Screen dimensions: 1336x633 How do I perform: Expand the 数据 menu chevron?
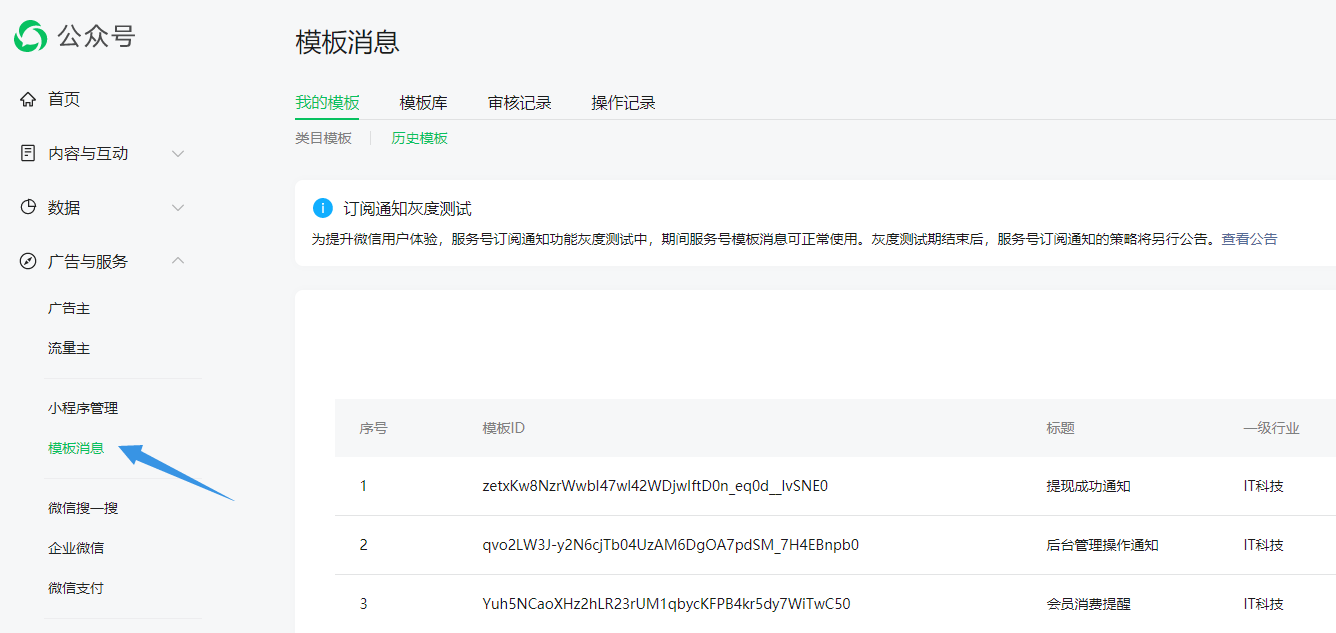click(x=178, y=207)
